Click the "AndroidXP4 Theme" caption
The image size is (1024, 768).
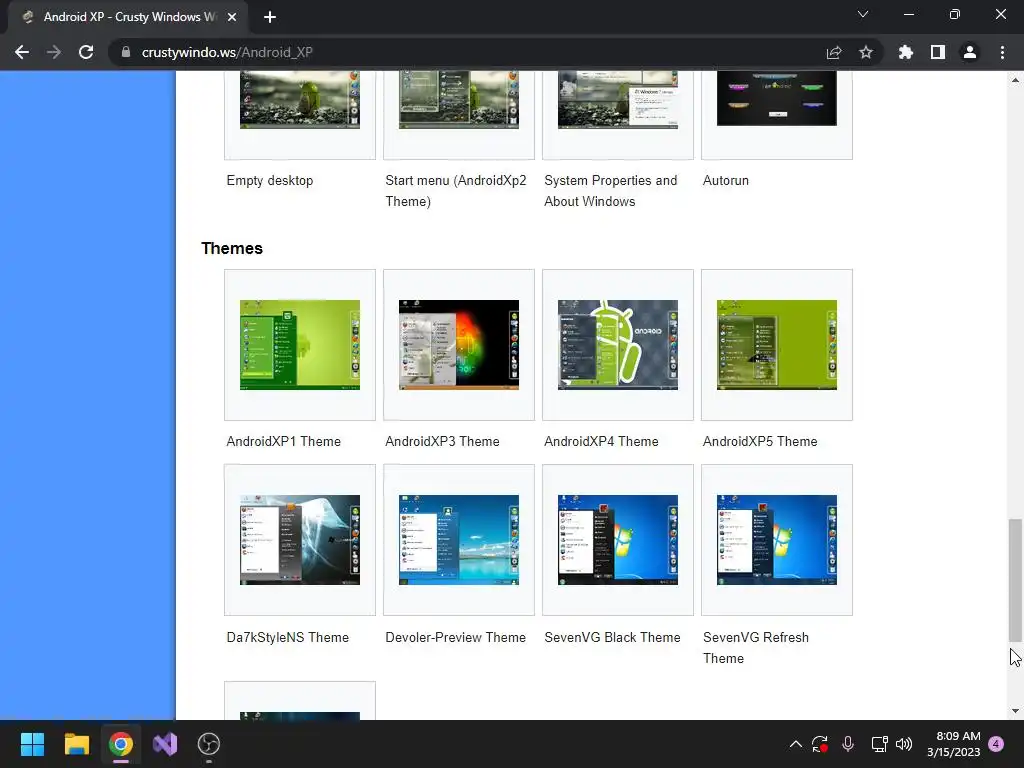(x=601, y=441)
